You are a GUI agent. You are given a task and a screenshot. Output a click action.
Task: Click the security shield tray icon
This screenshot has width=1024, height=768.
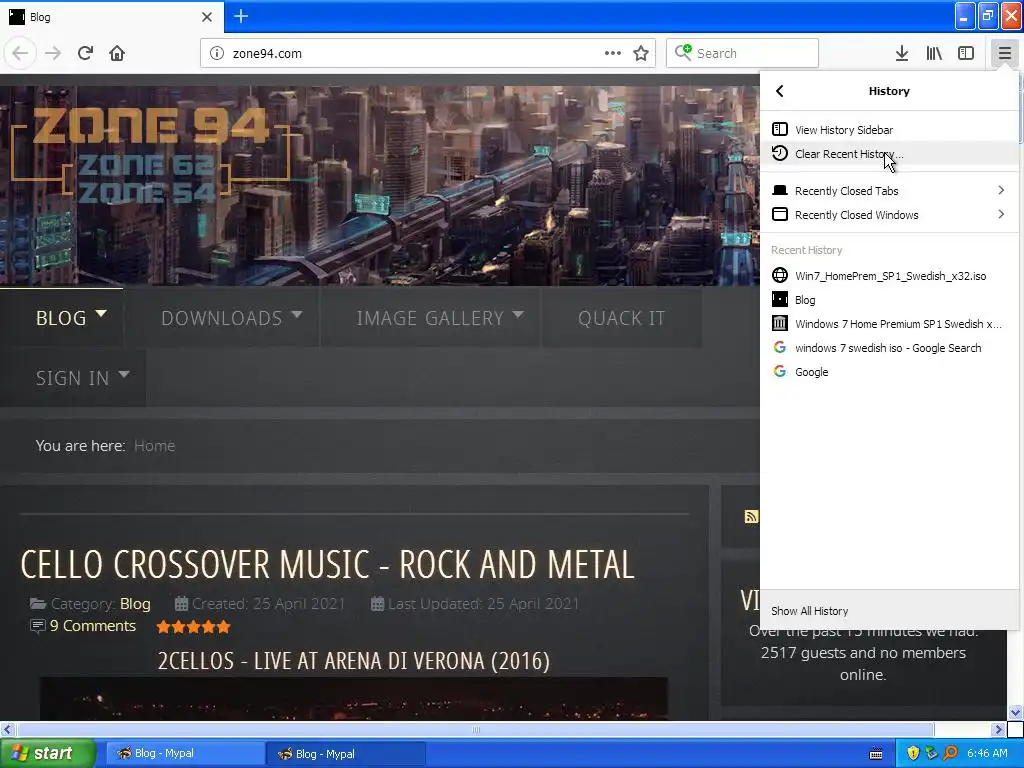pyautogui.click(x=913, y=754)
